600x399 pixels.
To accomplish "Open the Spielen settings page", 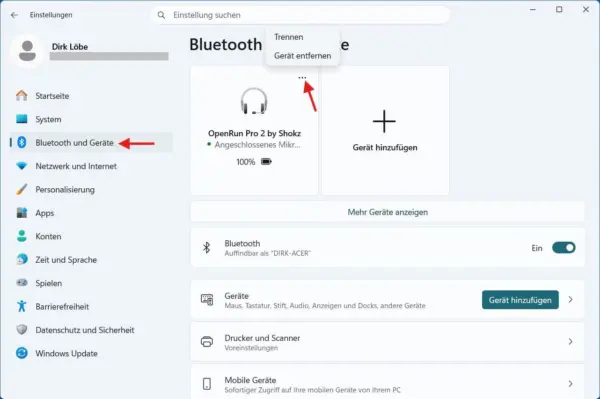I will coord(49,283).
